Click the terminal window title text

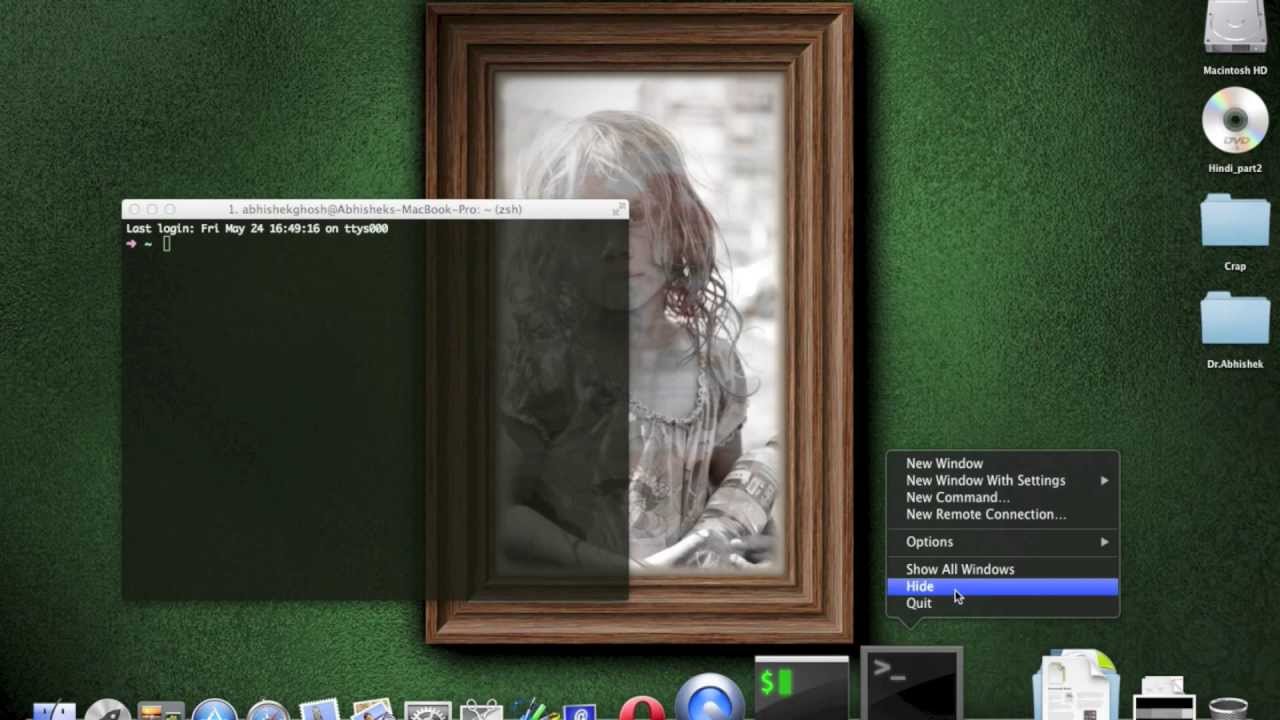click(375, 209)
